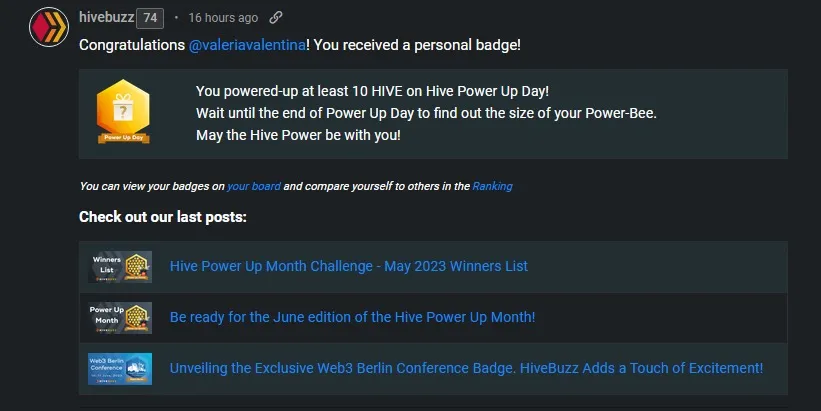Image resolution: width=821 pixels, height=411 pixels.
Task: Open the Web3 Berlin Conference thumbnail
Action: point(120,368)
